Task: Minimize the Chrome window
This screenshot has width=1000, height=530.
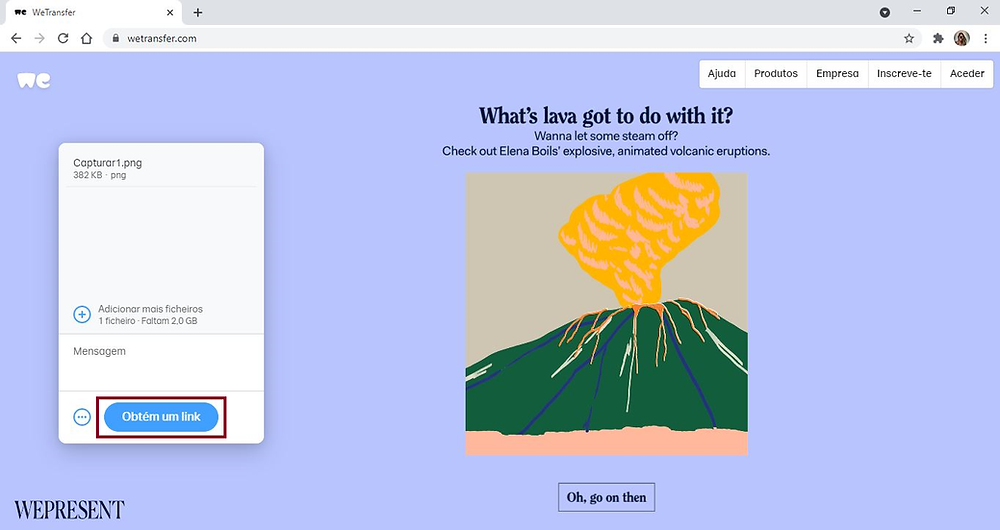Action: (917, 11)
